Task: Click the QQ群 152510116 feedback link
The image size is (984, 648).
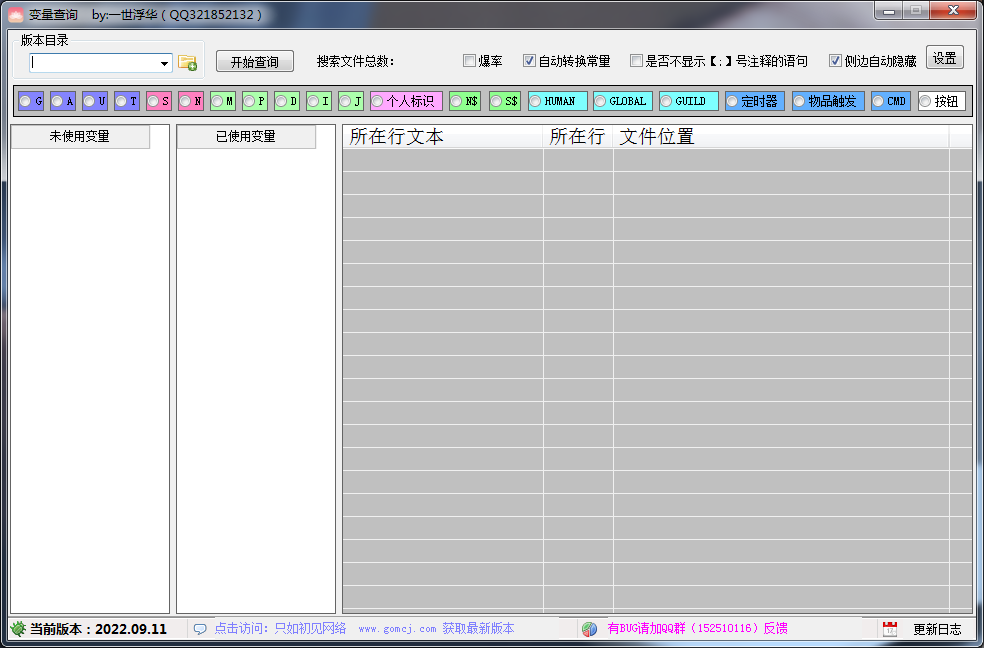Action: pos(697,629)
